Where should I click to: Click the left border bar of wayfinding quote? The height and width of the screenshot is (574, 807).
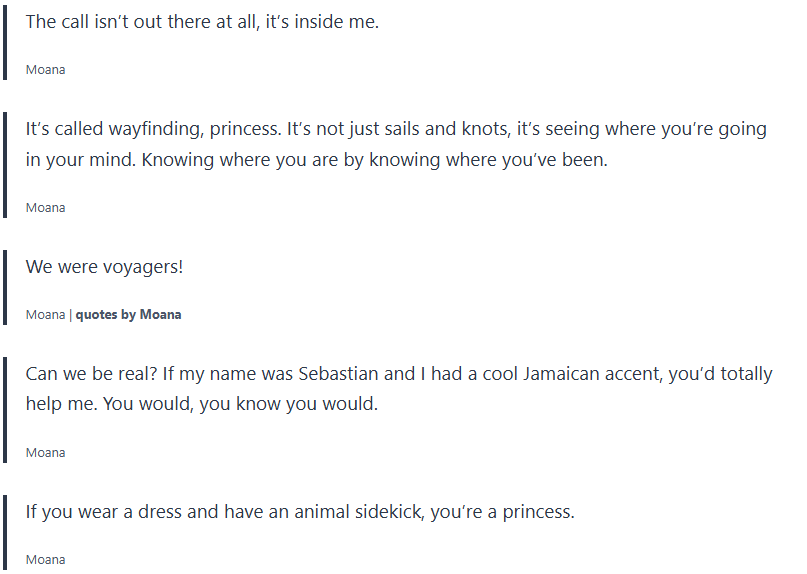[x=5, y=164]
